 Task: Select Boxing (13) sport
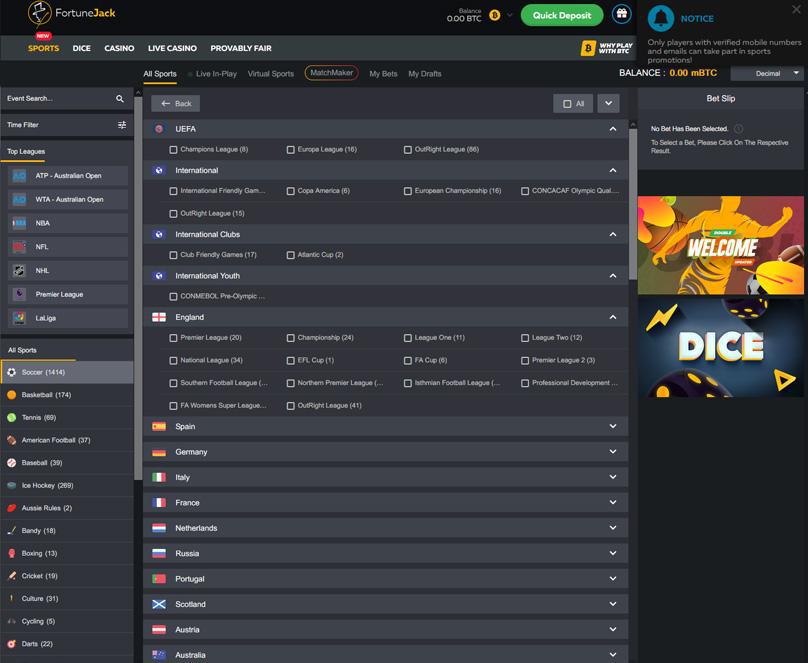pyautogui.click(x=67, y=553)
